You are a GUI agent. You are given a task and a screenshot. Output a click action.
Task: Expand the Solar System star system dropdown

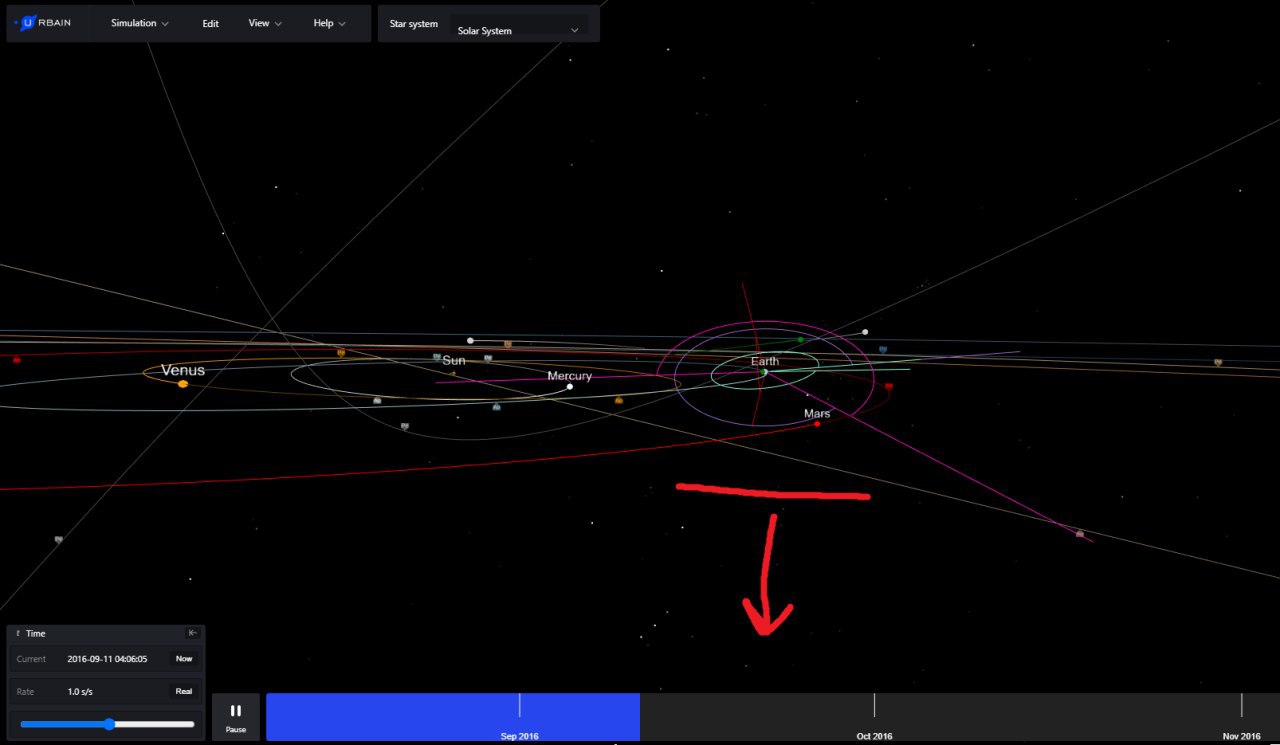click(518, 30)
